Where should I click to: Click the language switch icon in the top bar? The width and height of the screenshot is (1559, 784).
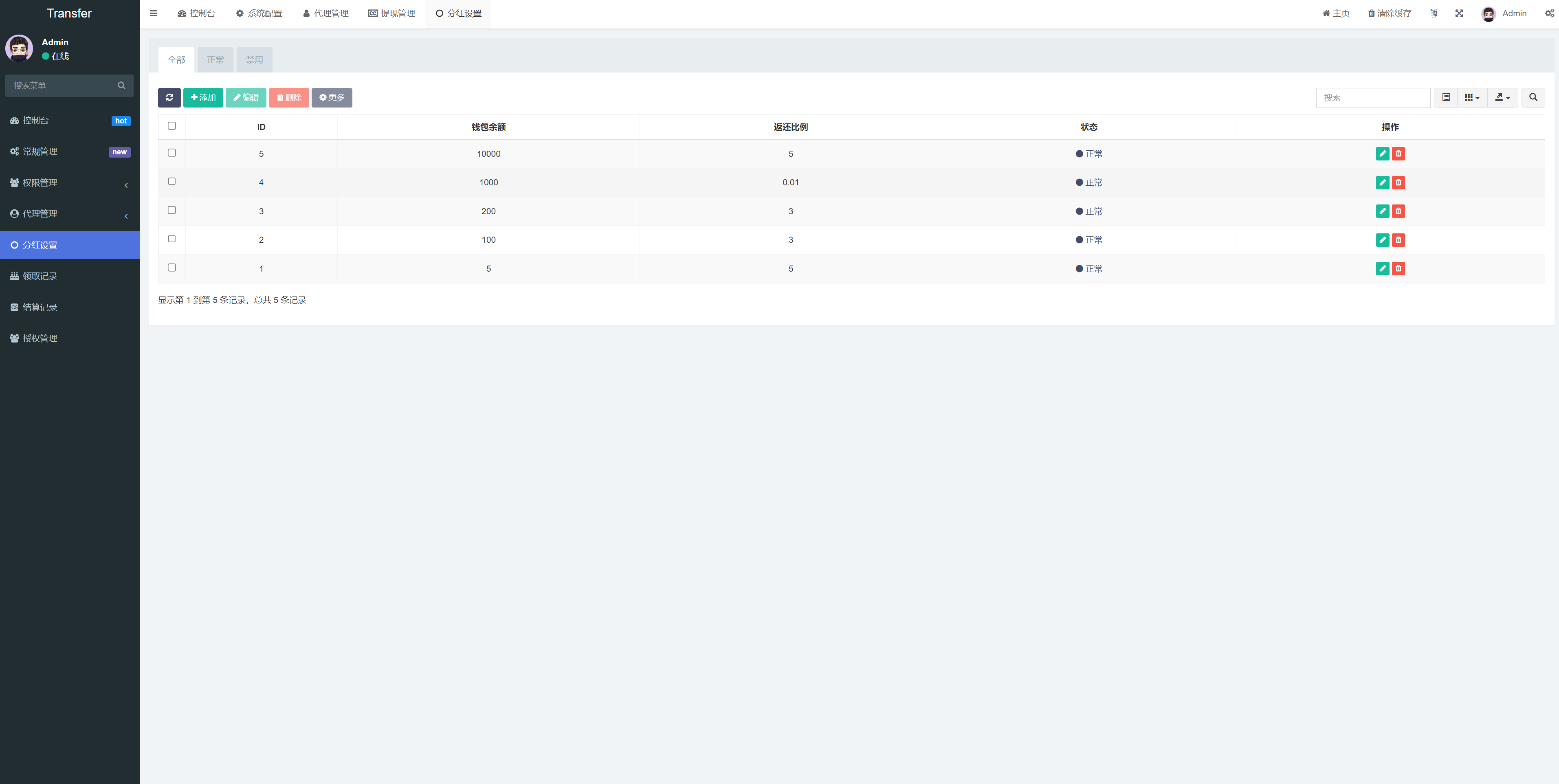tap(1433, 13)
